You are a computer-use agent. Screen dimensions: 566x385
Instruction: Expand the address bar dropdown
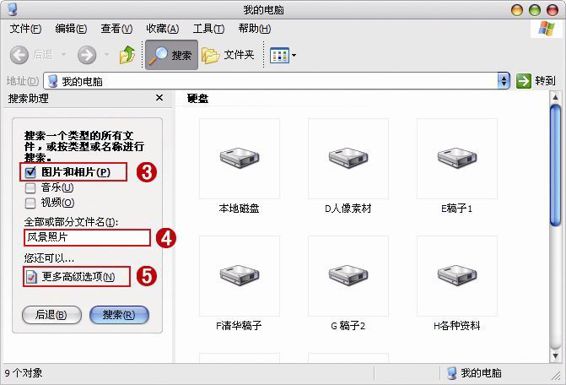click(504, 81)
